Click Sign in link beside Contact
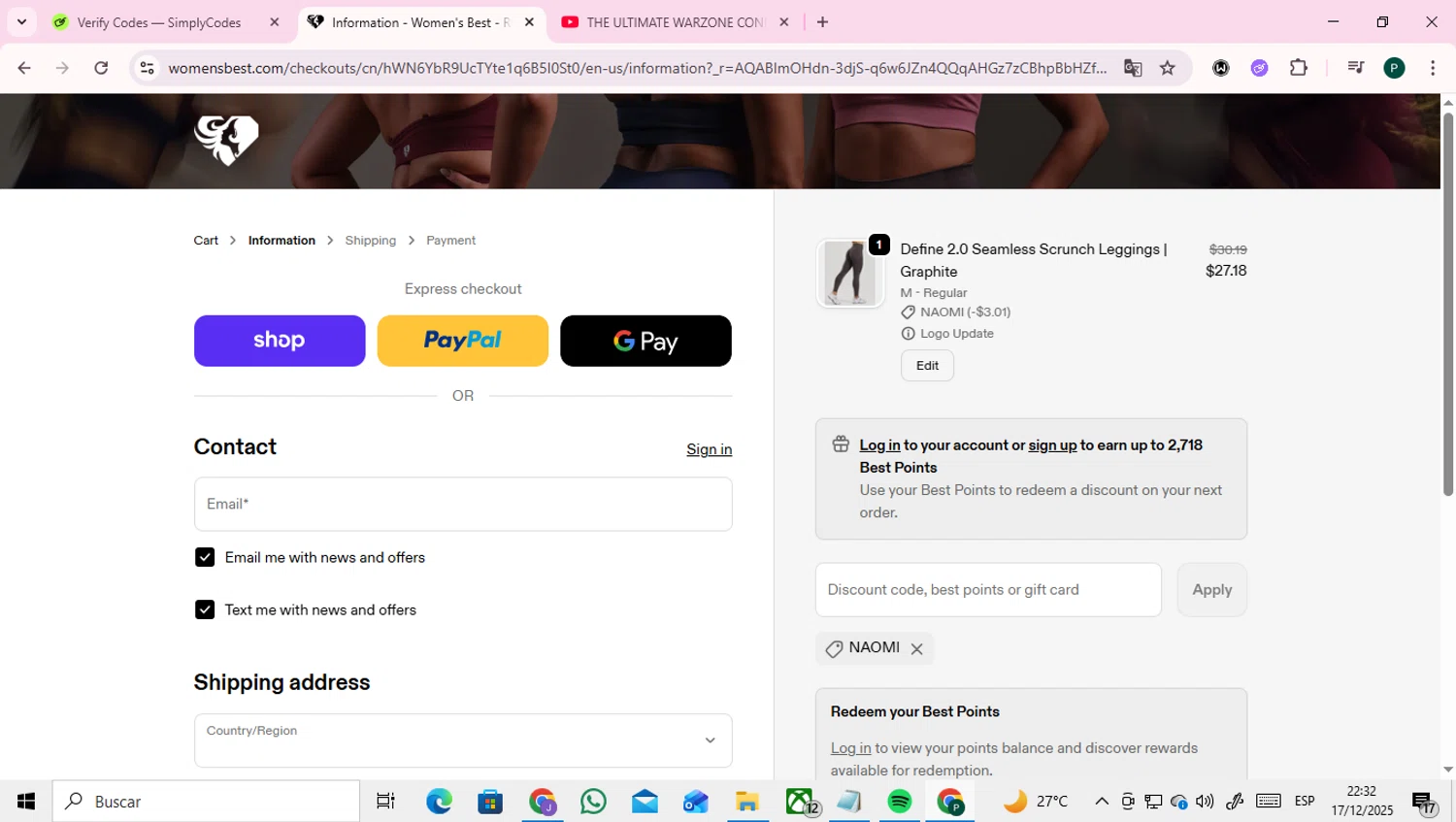This screenshot has width=1456, height=822. (710, 449)
